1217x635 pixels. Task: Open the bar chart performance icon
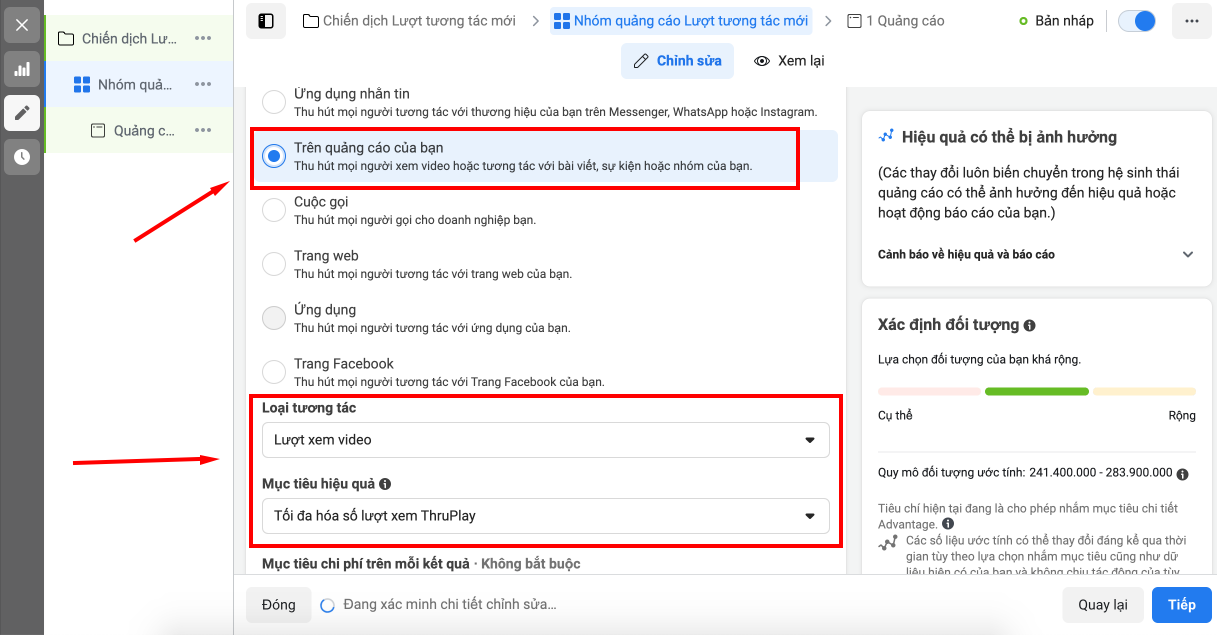(x=22, y=69)
